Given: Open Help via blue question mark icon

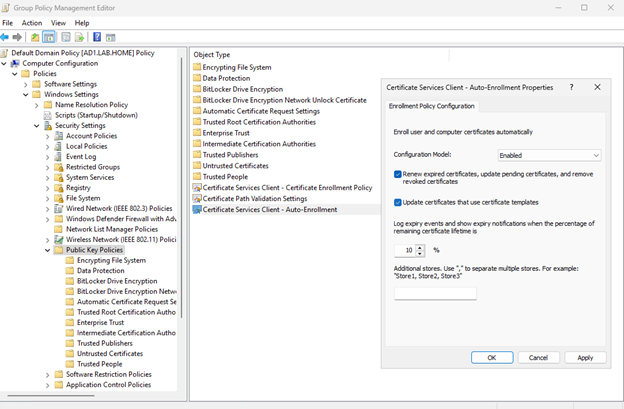Looking at the screenshot, I should 97,37.
